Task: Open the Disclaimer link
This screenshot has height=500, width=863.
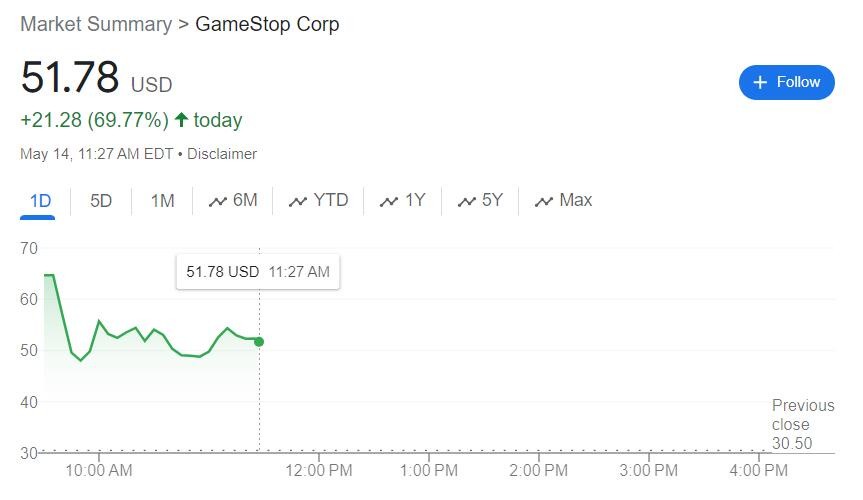Action: pos(222,154)
